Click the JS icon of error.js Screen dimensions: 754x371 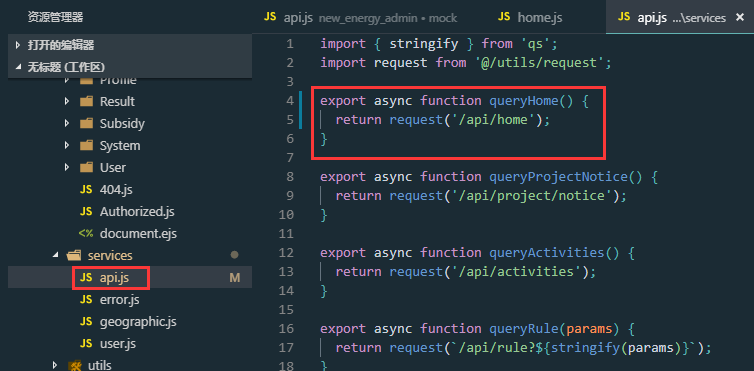click(x=86, y=300)
